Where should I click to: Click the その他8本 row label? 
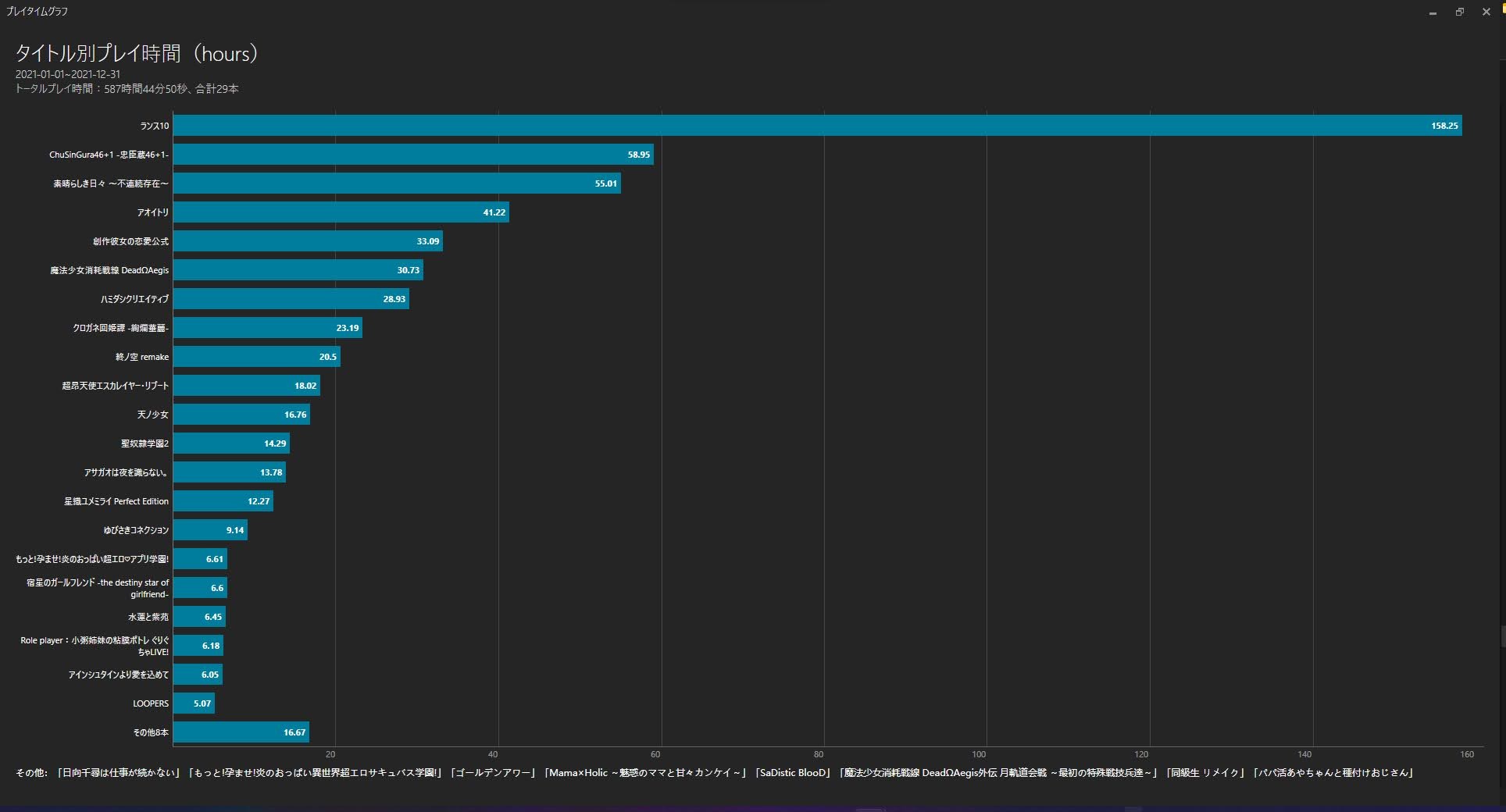151,732
